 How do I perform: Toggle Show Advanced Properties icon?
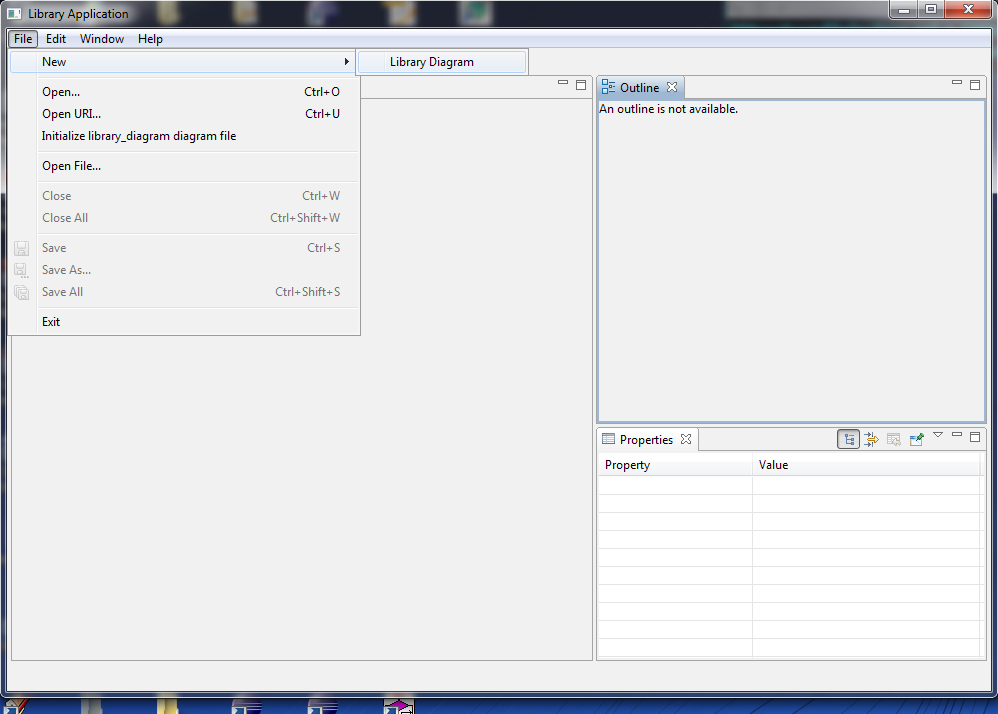pyautogui.click(x=871, y=439)
